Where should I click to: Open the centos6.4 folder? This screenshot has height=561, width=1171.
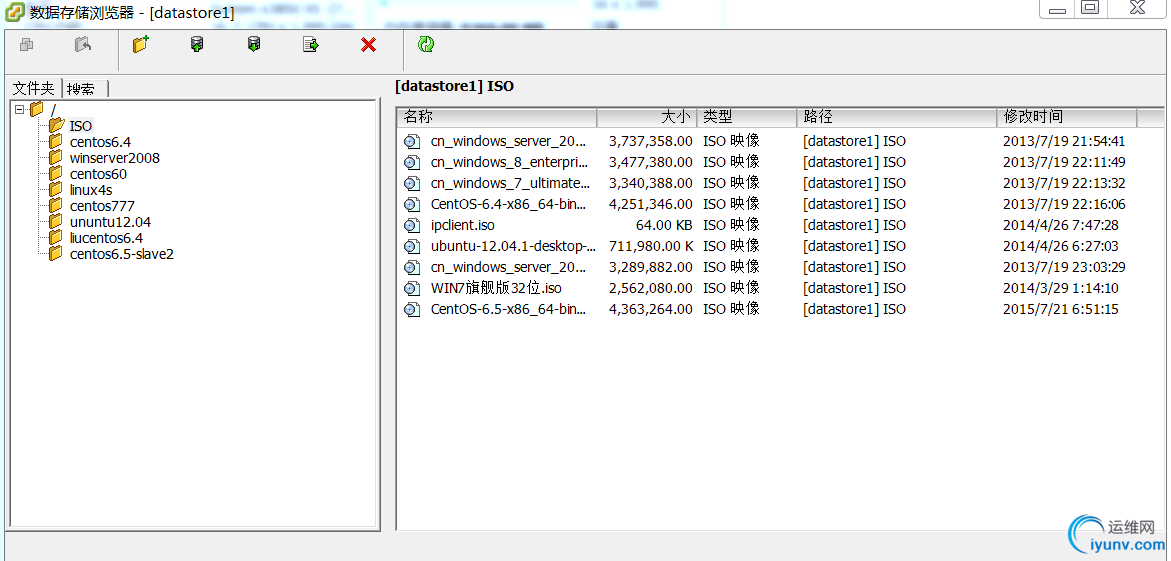[x=100, y=142]
